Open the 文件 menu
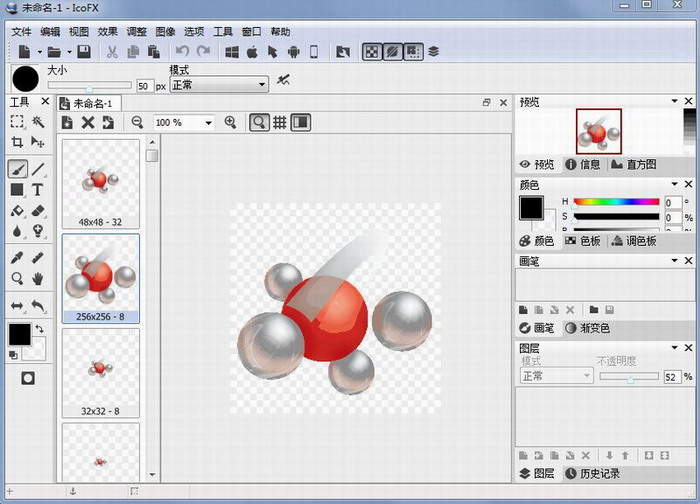 coord(21,32)
